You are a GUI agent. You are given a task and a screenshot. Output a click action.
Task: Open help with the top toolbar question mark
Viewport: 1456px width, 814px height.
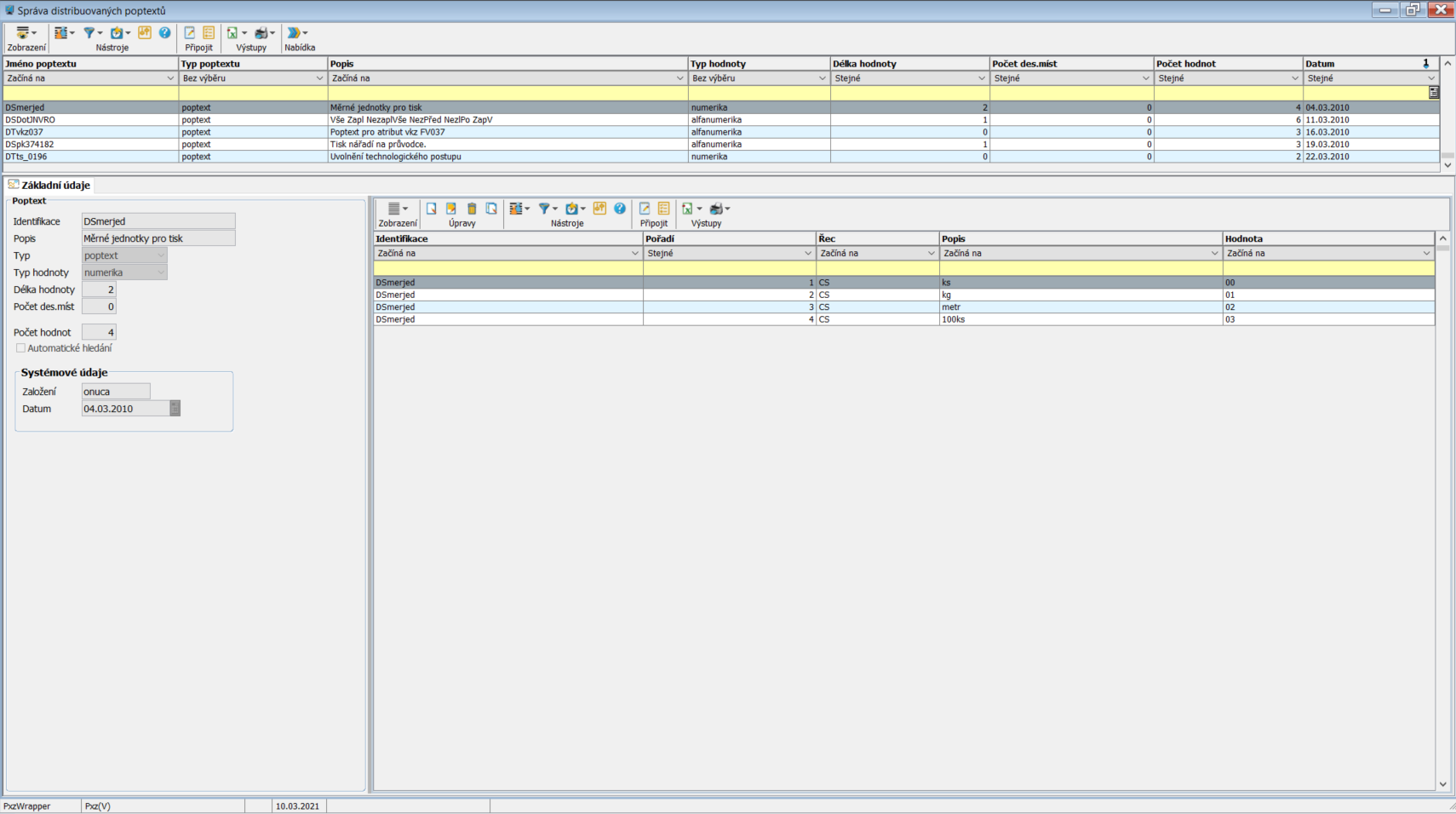tap(164, 33)
